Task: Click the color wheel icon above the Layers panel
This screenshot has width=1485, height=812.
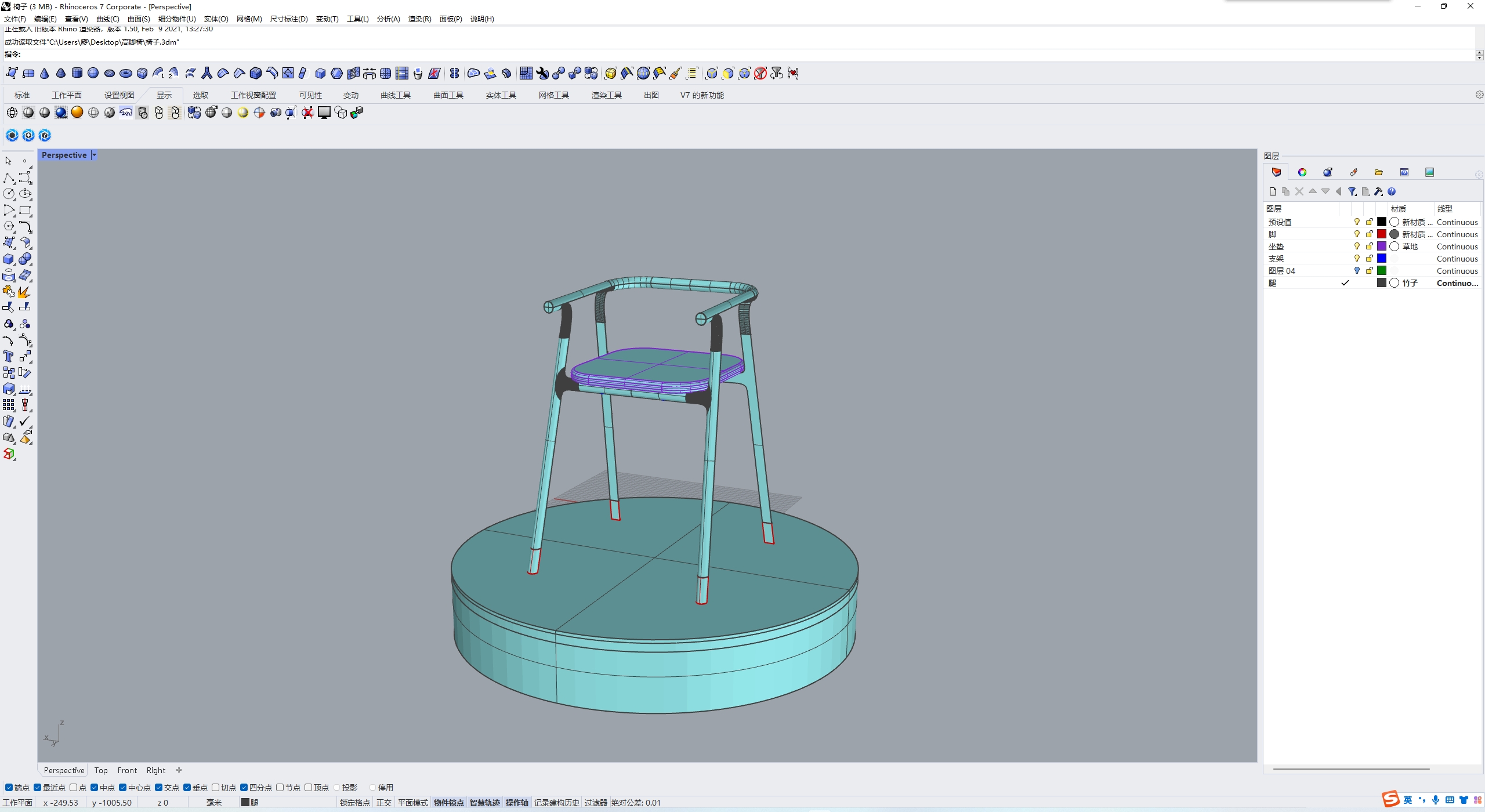Action: point(1302,172)
